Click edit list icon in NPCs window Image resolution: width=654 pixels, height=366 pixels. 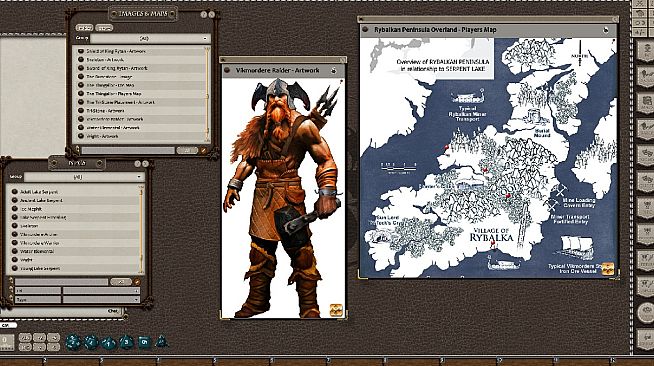tap(136, 282)
